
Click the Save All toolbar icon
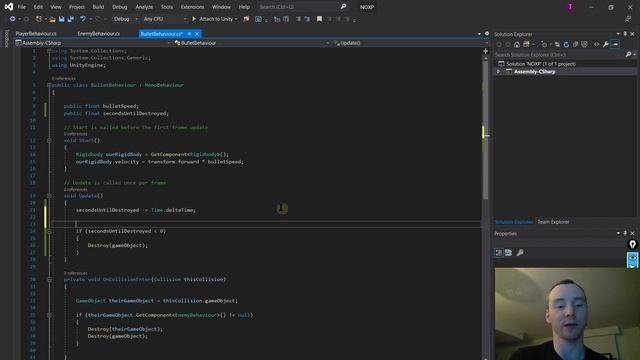click(x=71, y=19)
